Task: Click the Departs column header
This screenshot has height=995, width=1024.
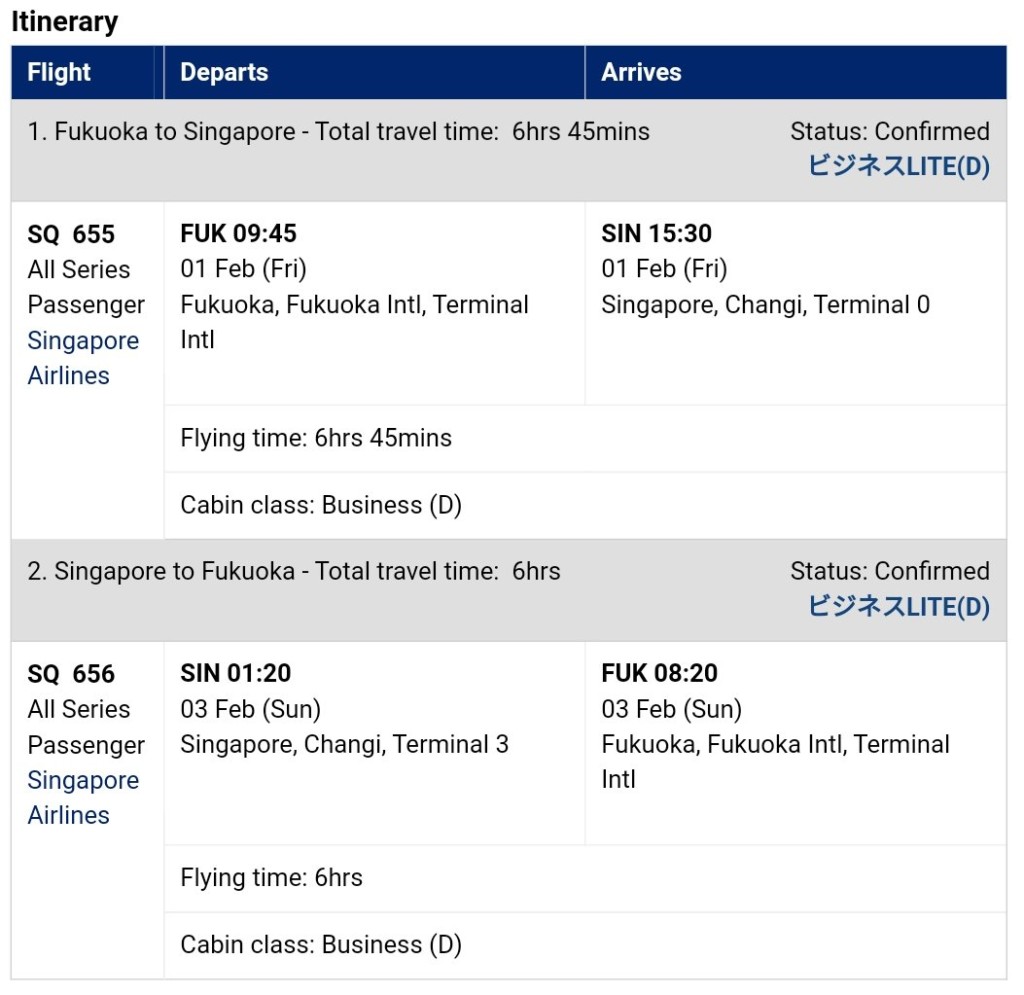Action: pos(224,72)
